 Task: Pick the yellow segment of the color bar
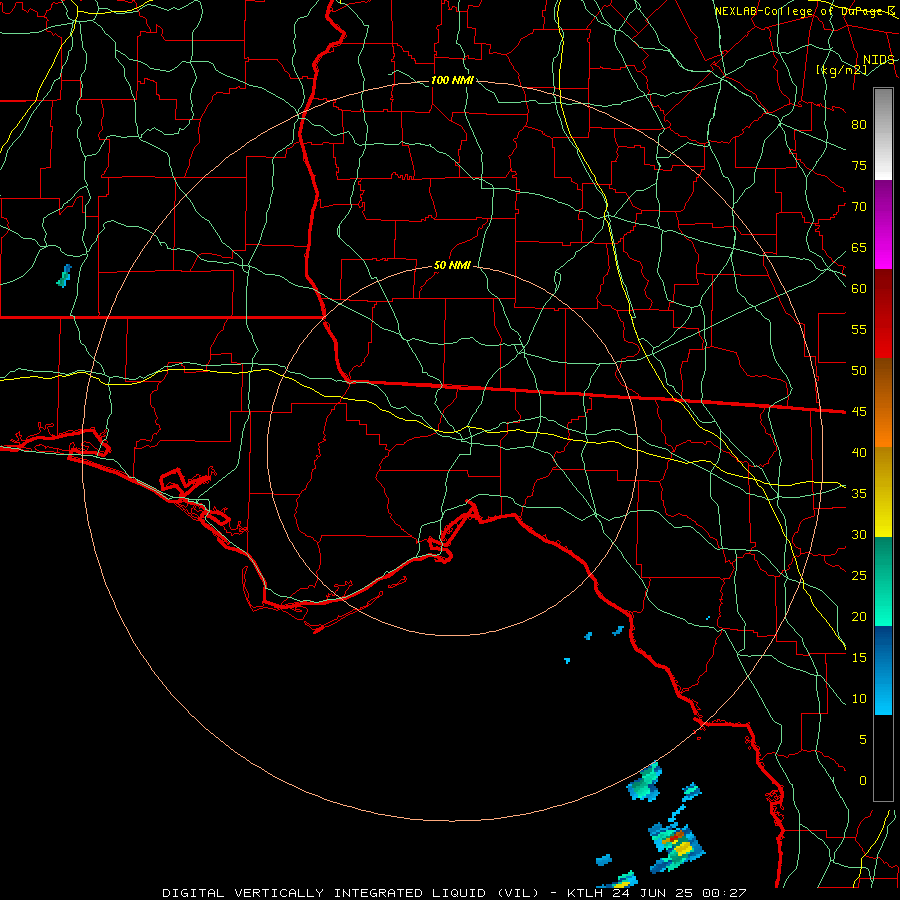click(883, 492)
